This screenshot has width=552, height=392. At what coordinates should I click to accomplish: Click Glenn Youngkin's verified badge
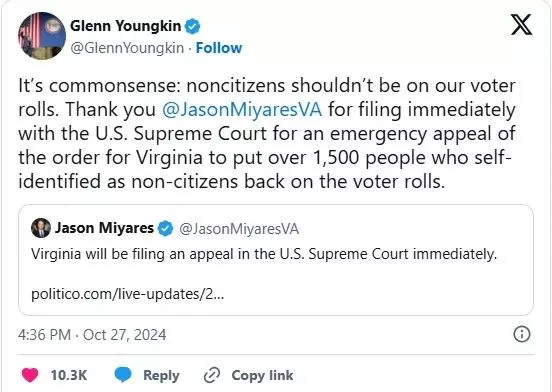pyautogui.click(x=193, y=26)
